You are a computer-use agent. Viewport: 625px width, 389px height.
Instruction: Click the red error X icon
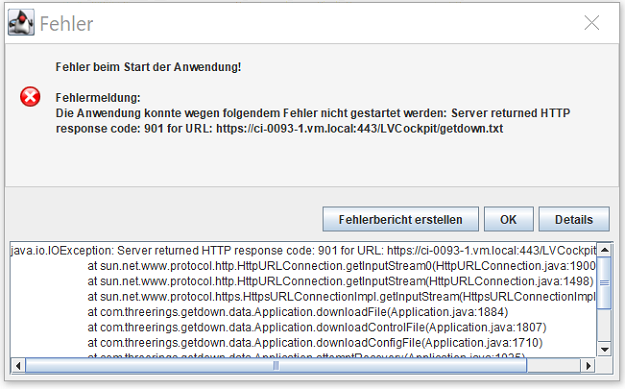click(30, 97)
